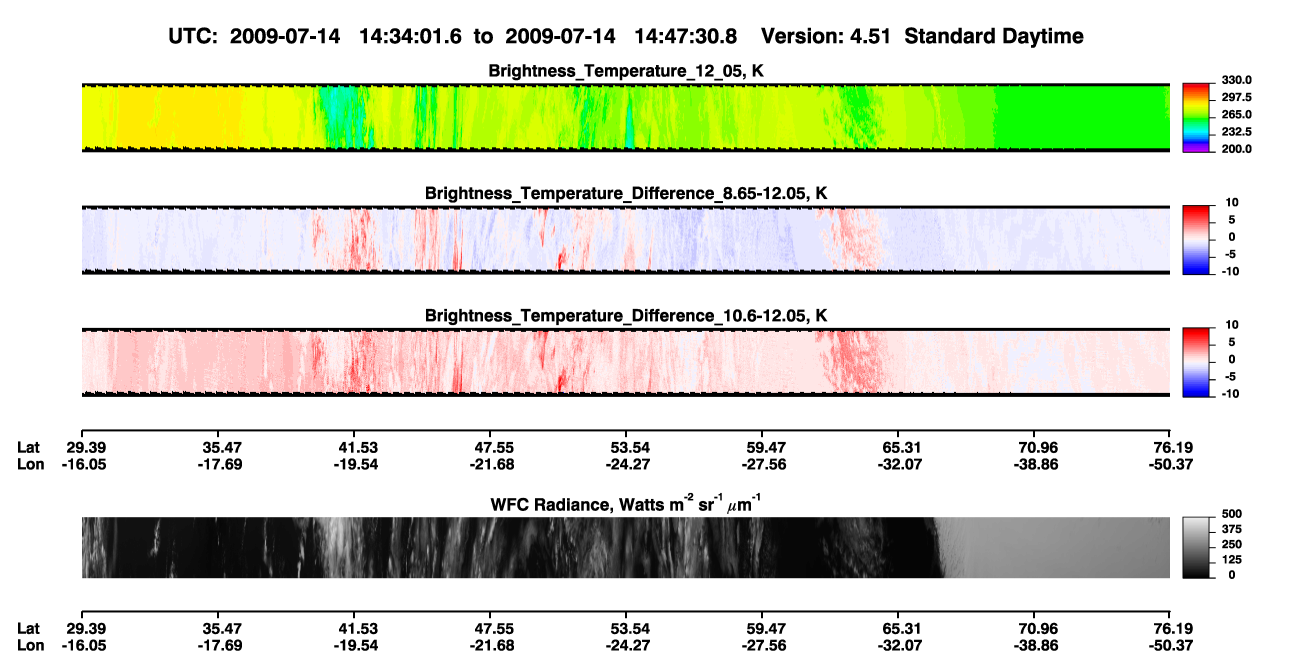Click the 232.5 colorbar label
This screenshot has height=667, width=1300.
pos(1236,131)
